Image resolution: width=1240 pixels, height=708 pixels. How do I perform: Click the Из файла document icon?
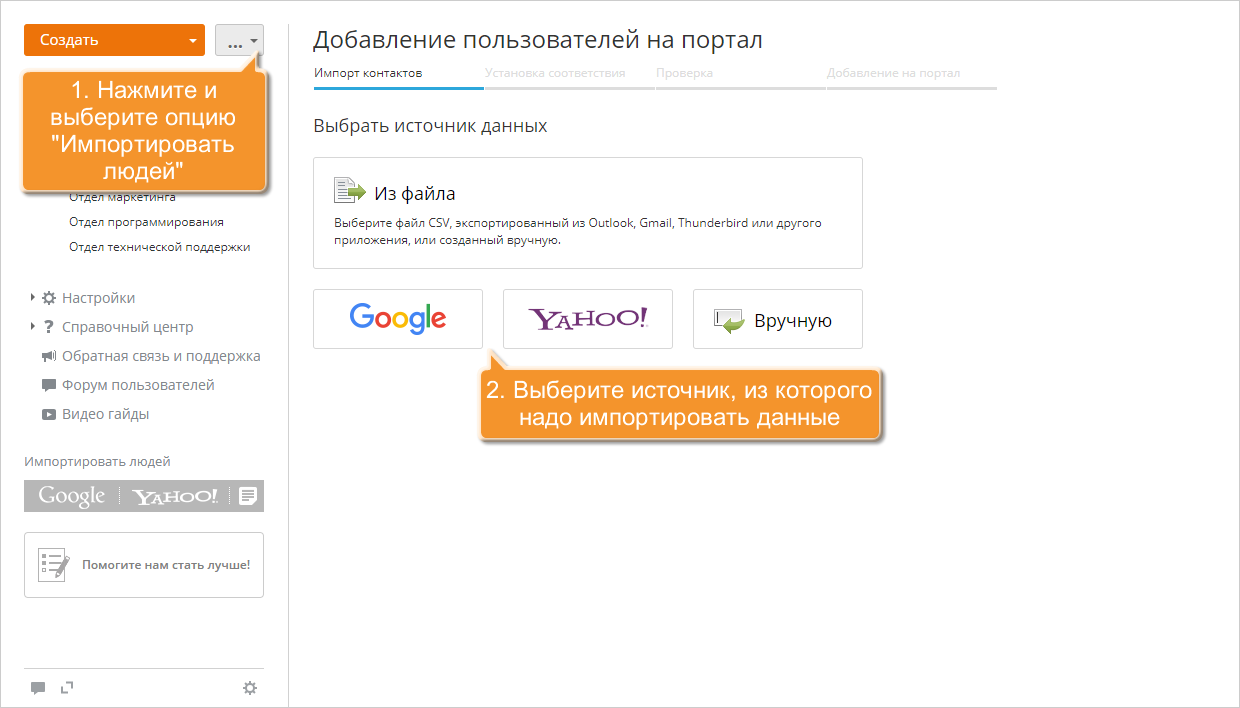(x=350, y=191)
